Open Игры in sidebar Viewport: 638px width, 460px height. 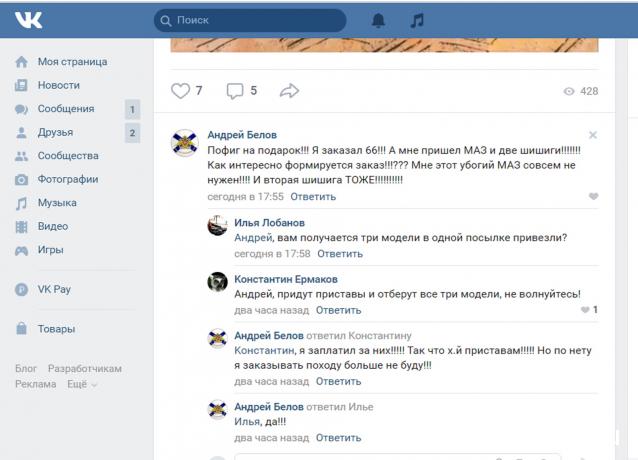(x=50, y=250)
